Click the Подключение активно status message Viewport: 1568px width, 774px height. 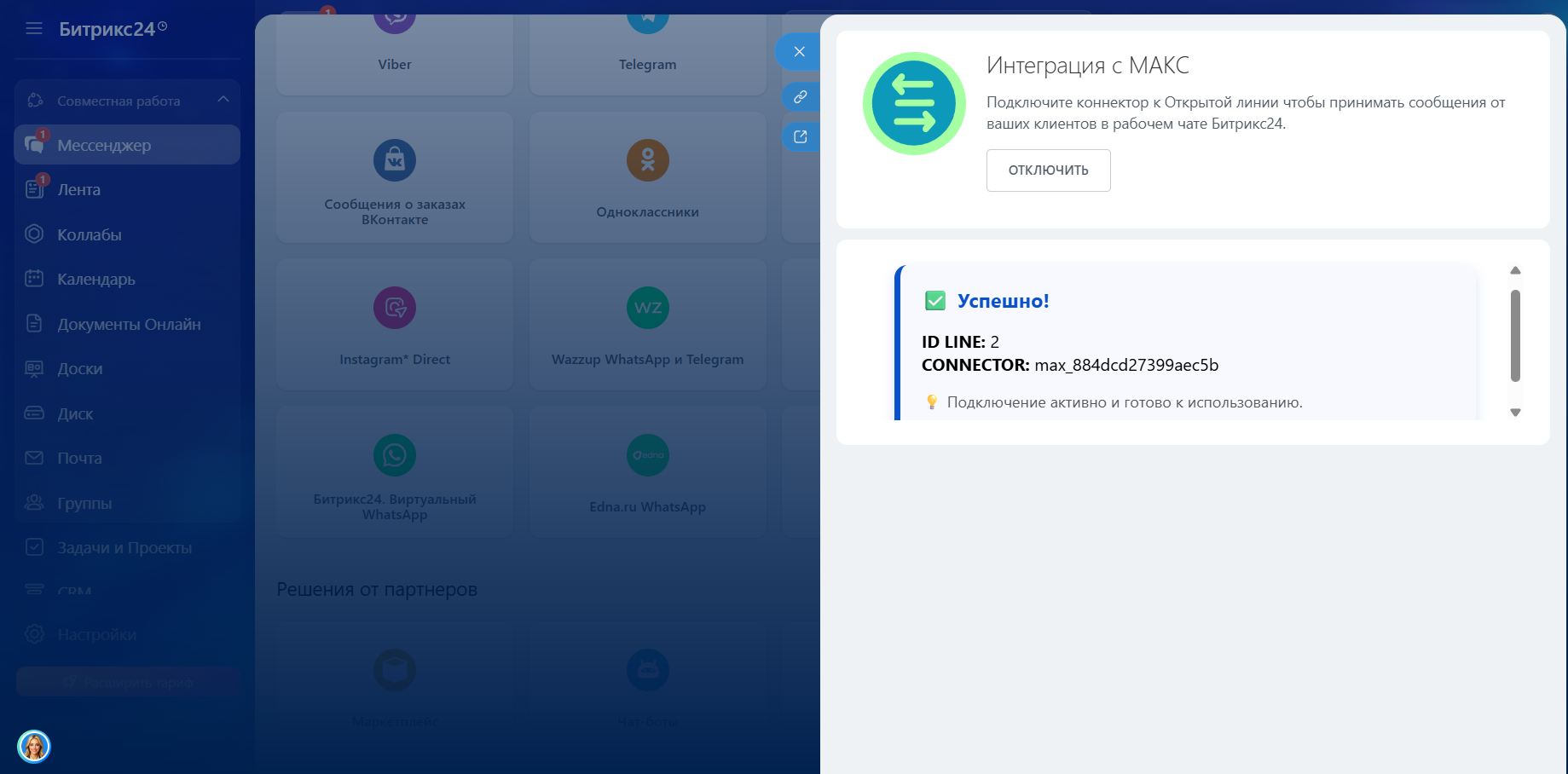click(x=1125, y=402)
